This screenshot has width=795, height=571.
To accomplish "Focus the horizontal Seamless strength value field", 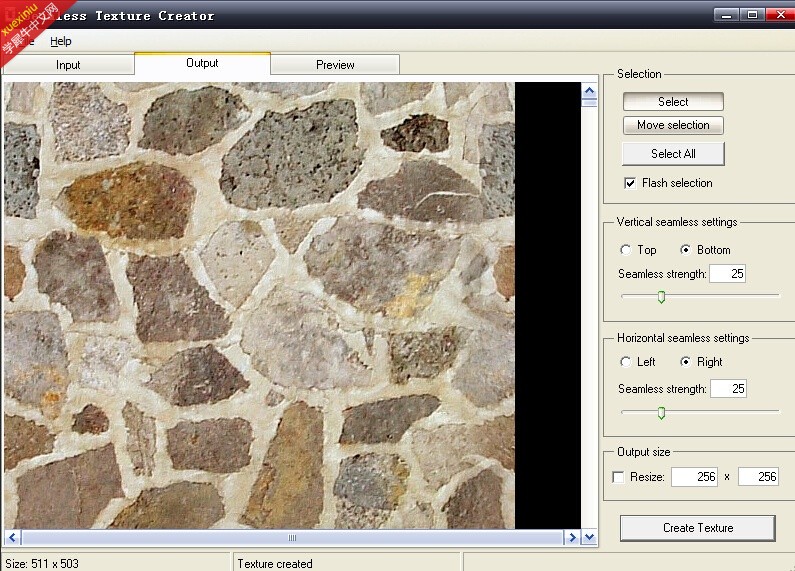I will click(x=729, y=389).
